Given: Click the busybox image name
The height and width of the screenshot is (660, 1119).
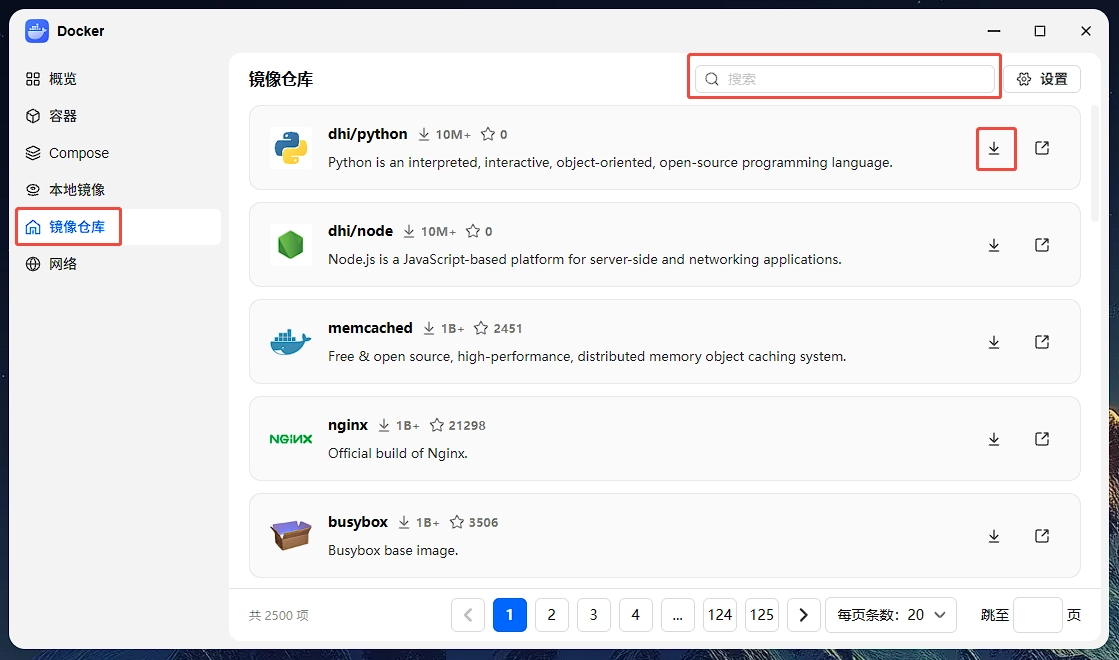Looking at the screenshot, I should (x=358, y=522).
